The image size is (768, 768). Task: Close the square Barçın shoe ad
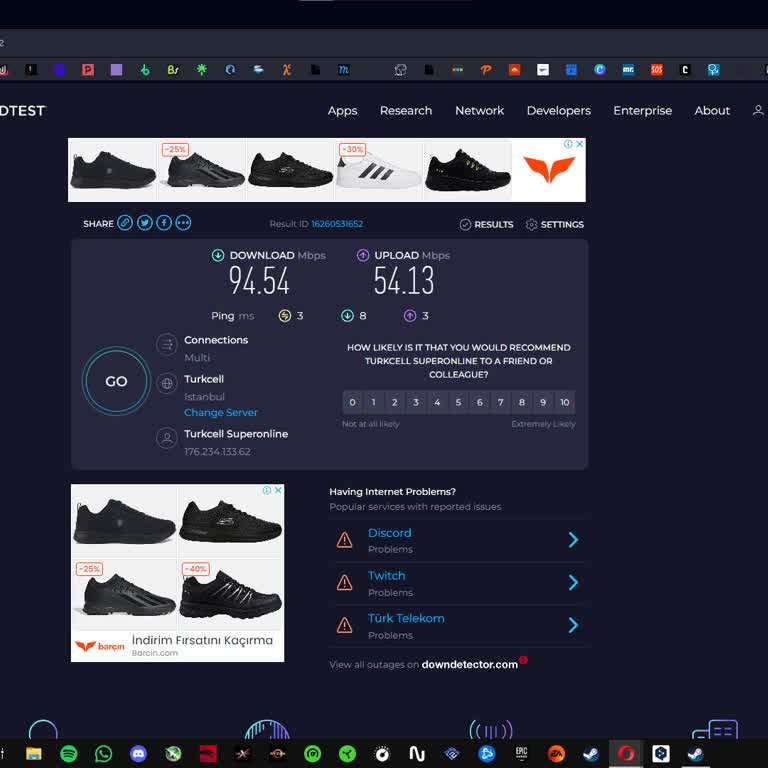point(278,490)
